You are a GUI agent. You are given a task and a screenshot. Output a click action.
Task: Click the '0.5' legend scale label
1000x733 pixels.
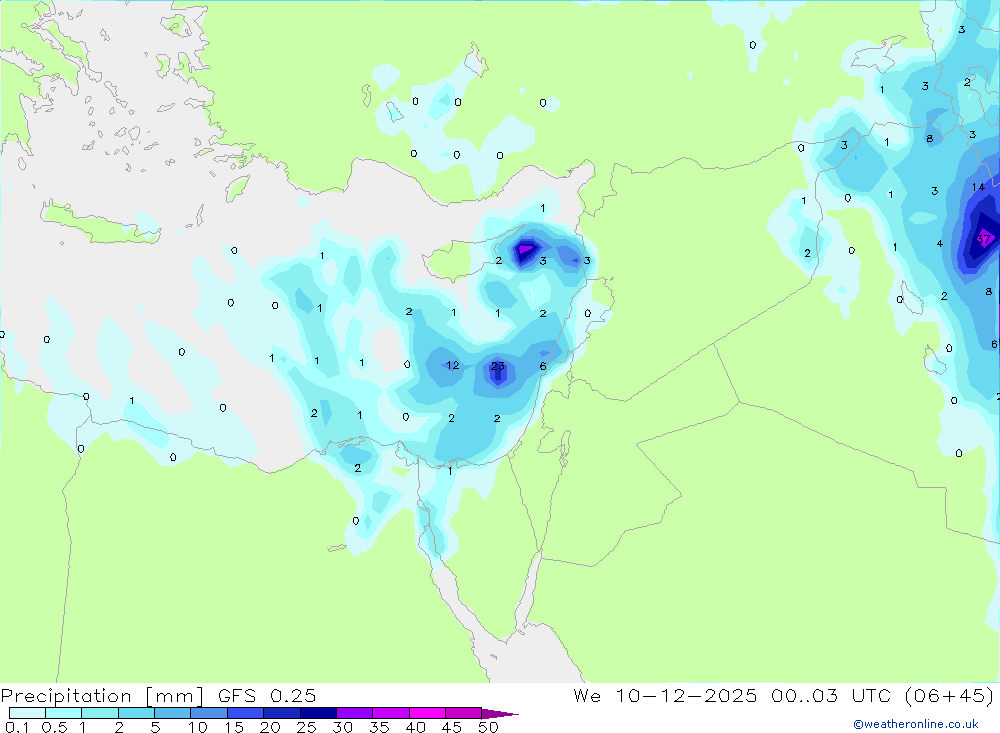tap(54, 727)
